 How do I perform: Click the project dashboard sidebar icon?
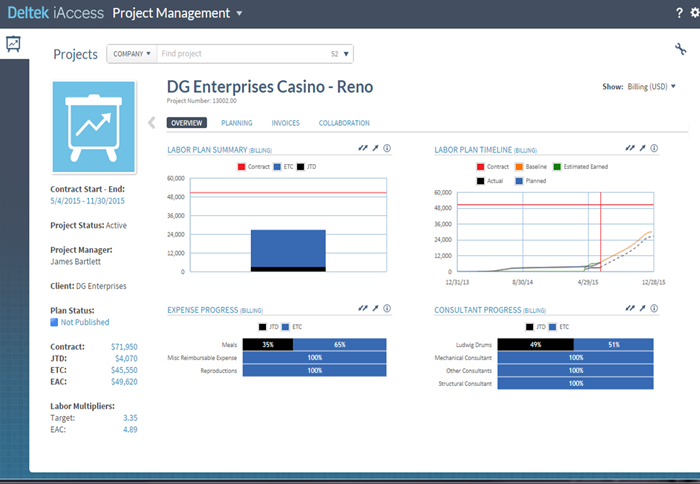13,44
